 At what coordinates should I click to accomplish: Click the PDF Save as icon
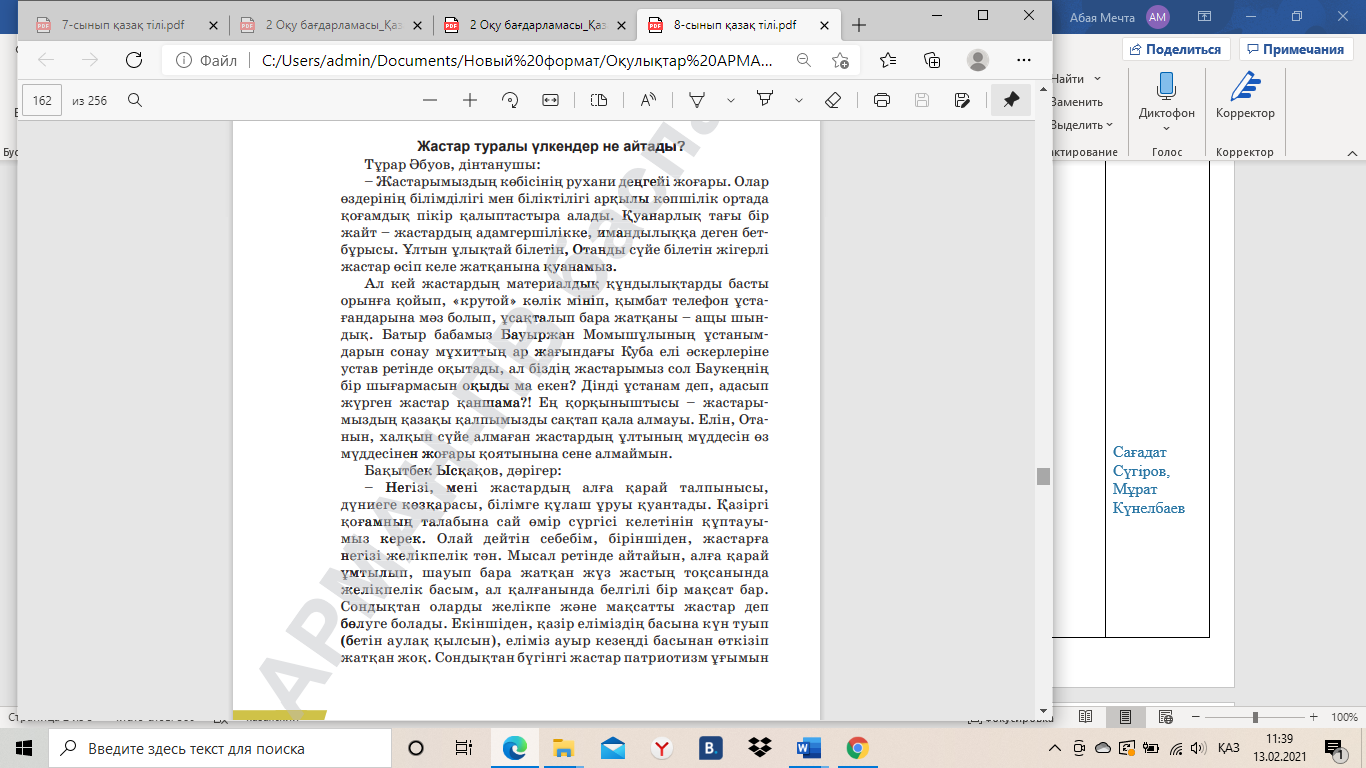(962, 100)
